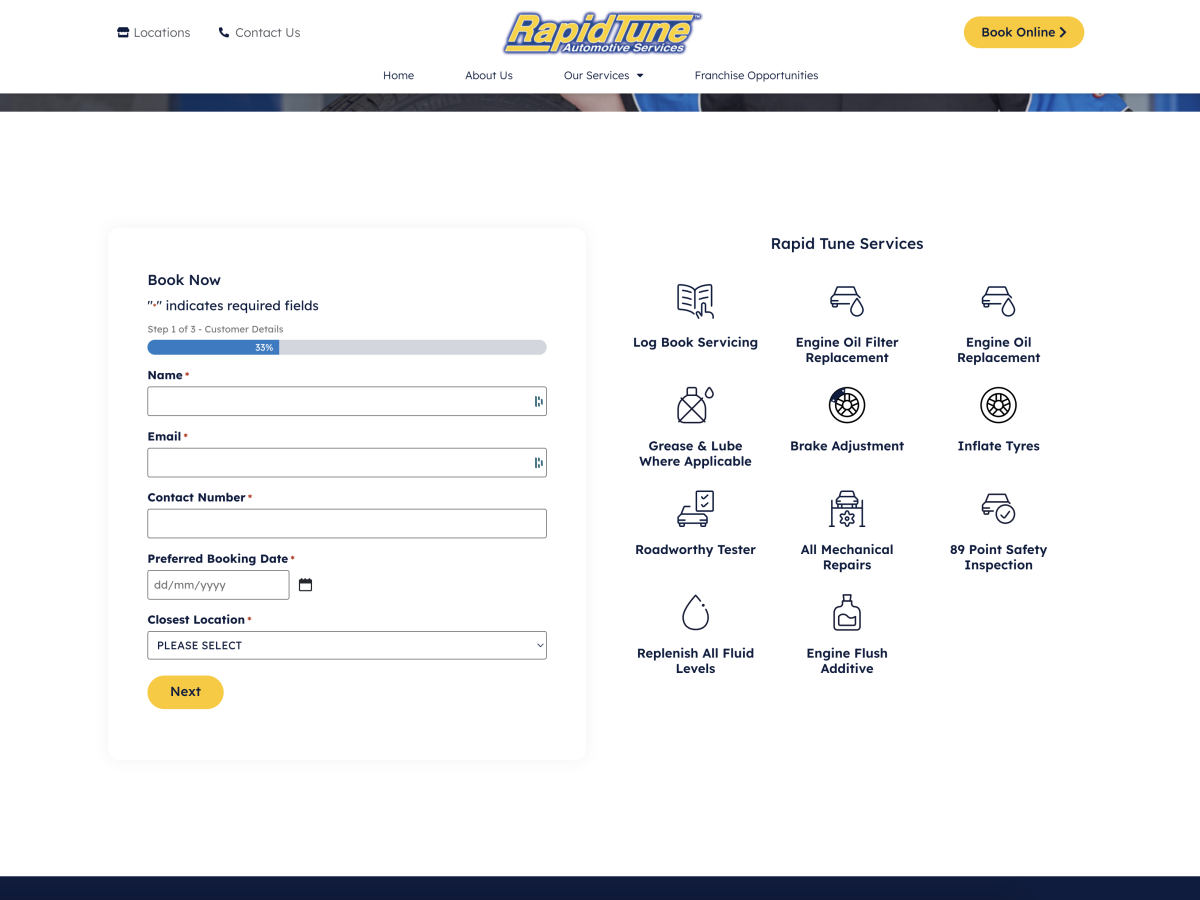Focus the Email input field
The image size is (1200, 900).
click(347, 462)
